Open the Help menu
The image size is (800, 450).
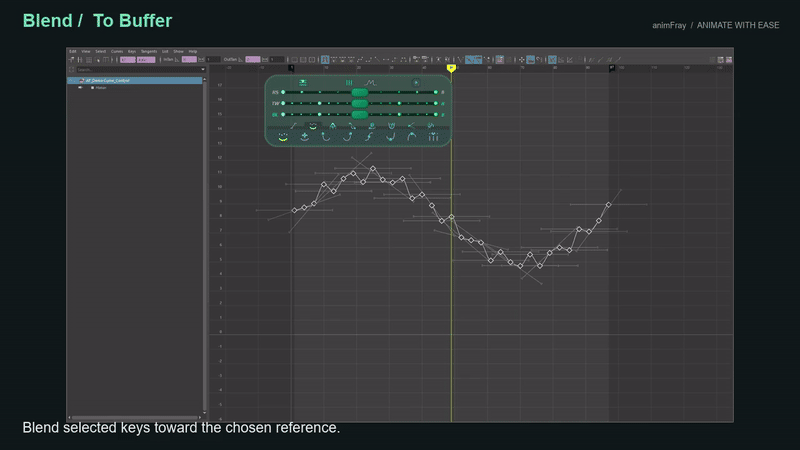point(192,52)
